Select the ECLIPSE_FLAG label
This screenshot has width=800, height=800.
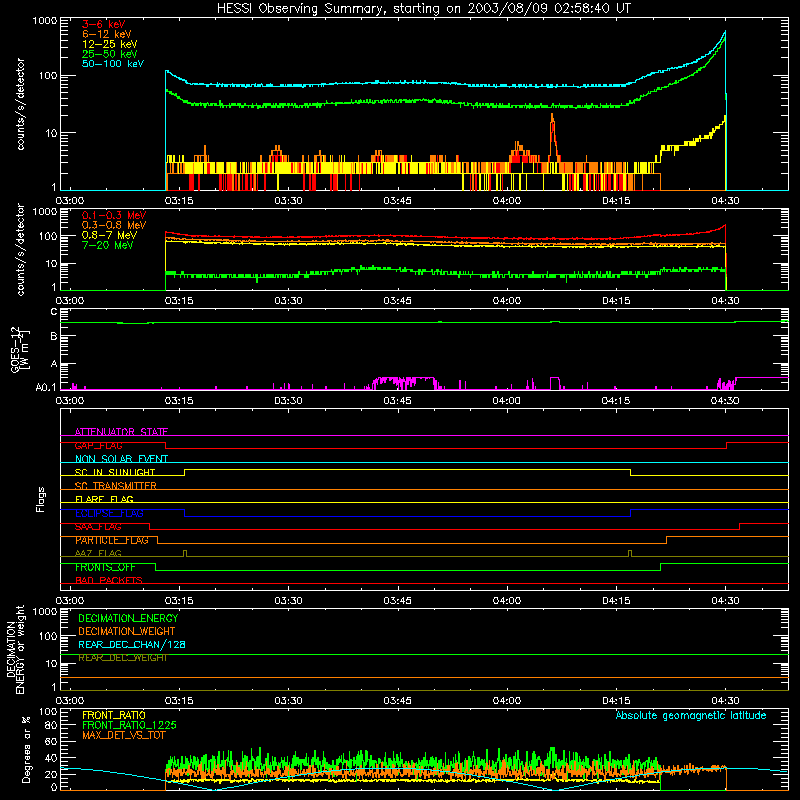pos(109,513)
